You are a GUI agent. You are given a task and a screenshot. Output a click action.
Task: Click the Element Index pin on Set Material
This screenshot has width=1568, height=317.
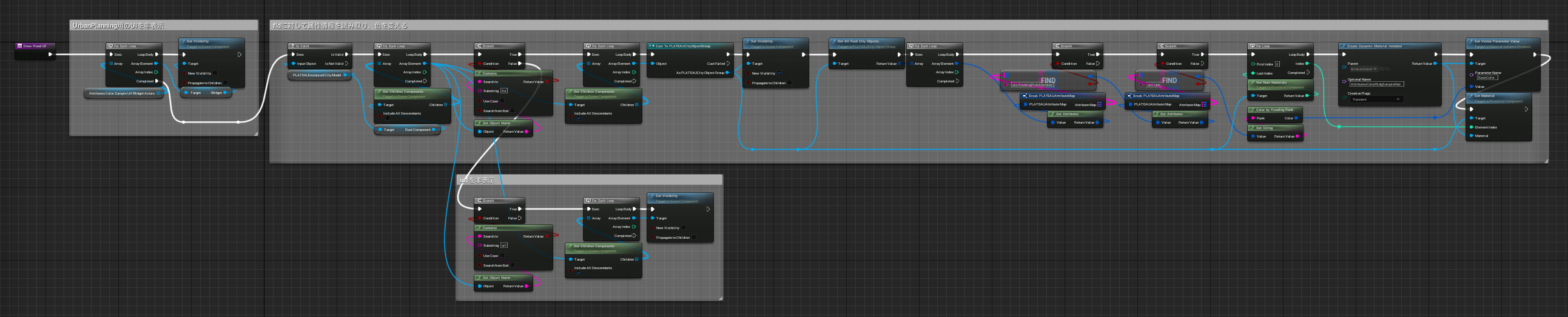click(x=1472, y=127)
